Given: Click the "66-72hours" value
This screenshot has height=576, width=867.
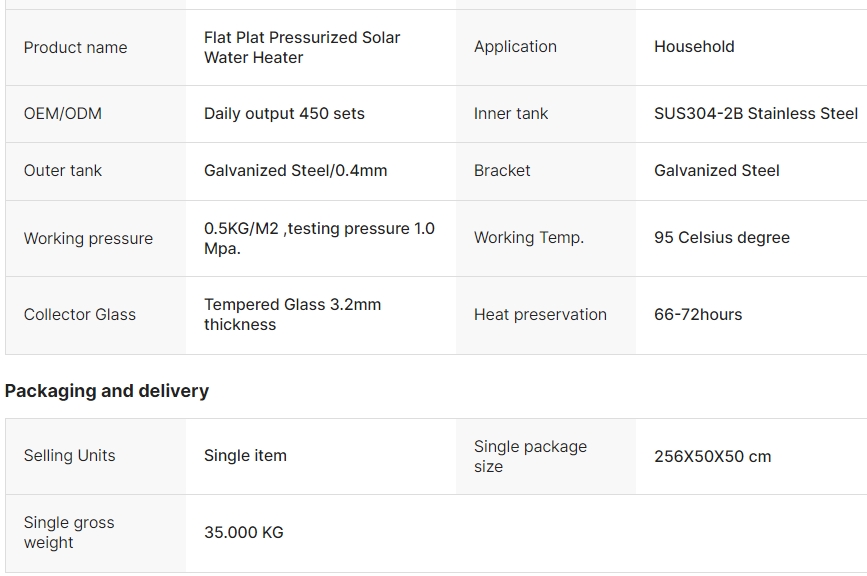Looking at the screenshot, I should tap(698, 315).
